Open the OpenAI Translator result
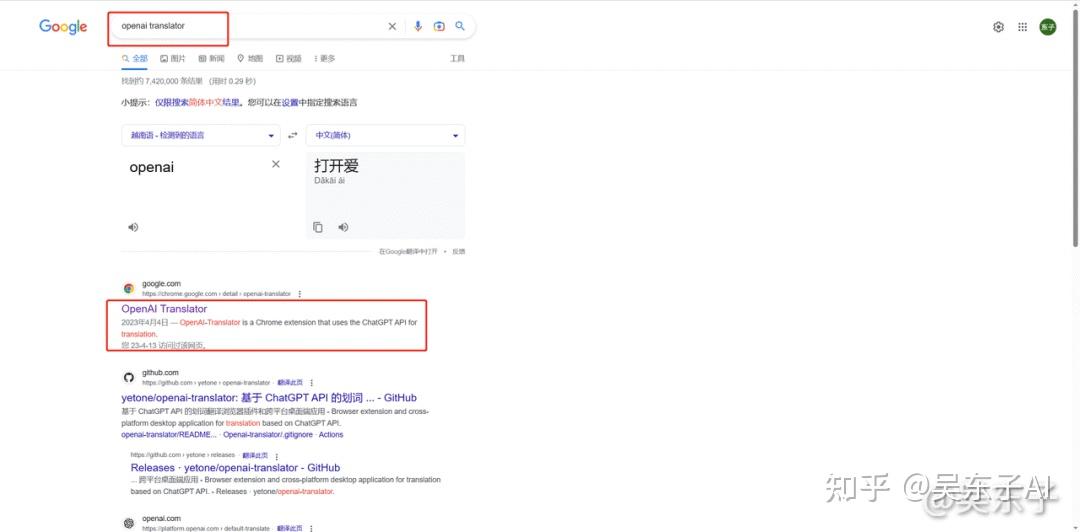The height and width of the screenshot is (532, 1080). click(164, 309)
